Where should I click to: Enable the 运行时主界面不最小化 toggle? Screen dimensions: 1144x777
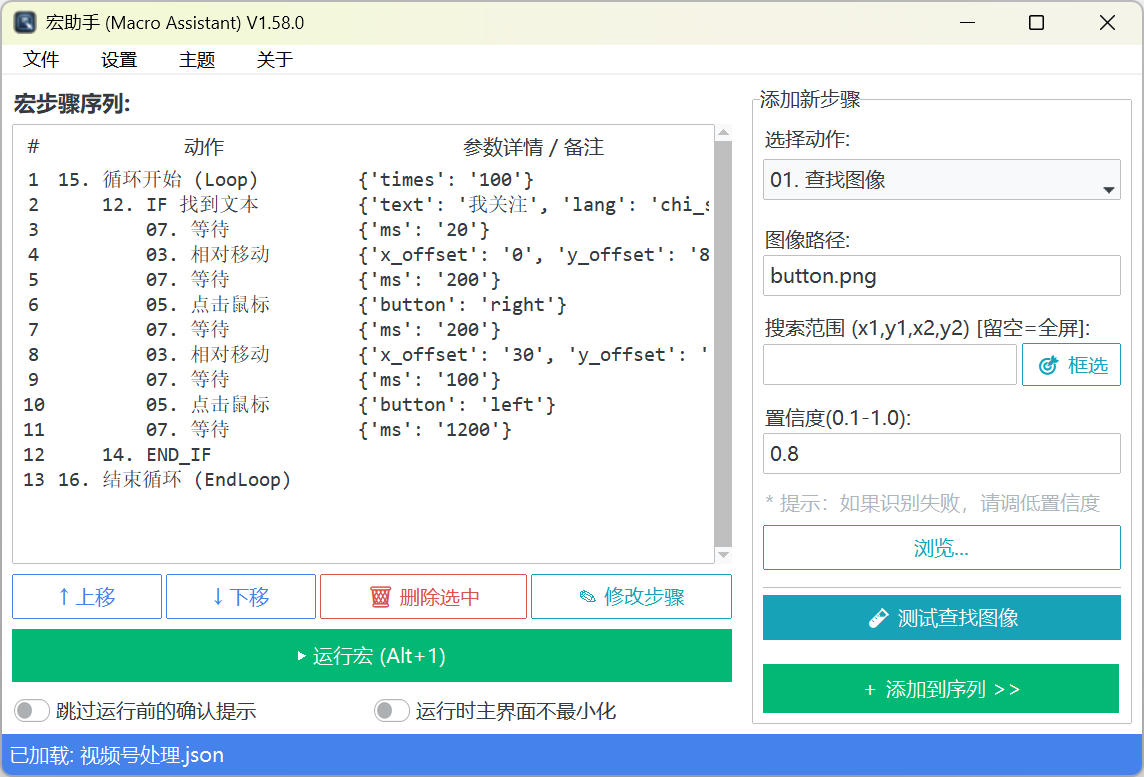point(391,710)
